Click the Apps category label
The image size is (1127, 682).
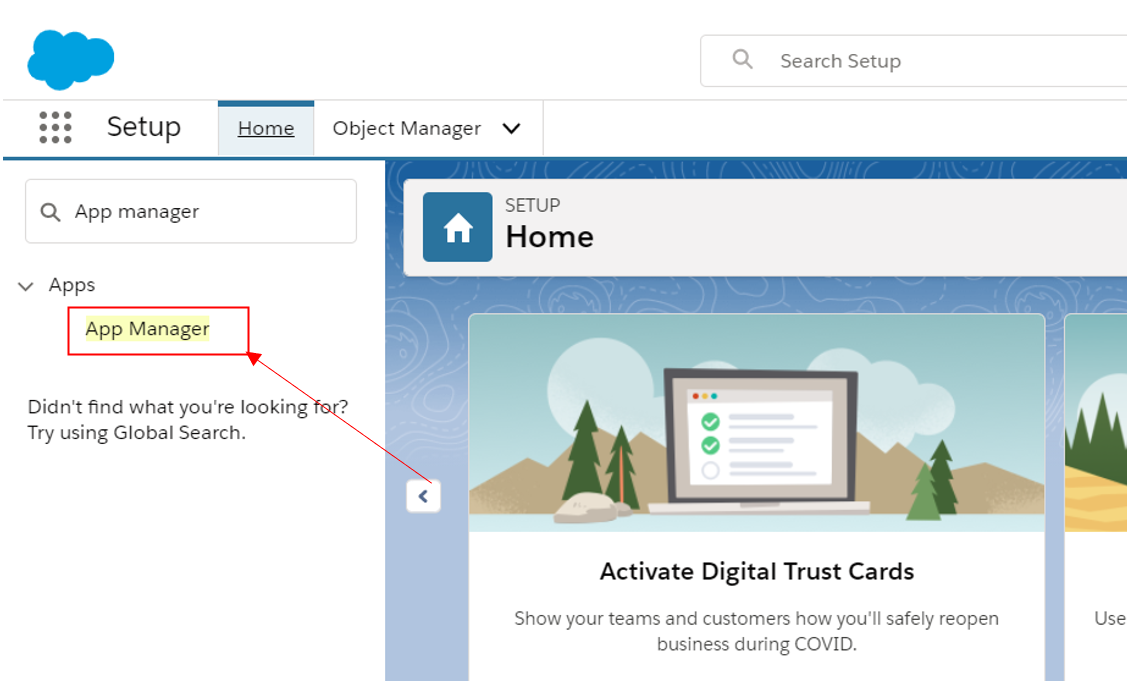pos(72,285)
